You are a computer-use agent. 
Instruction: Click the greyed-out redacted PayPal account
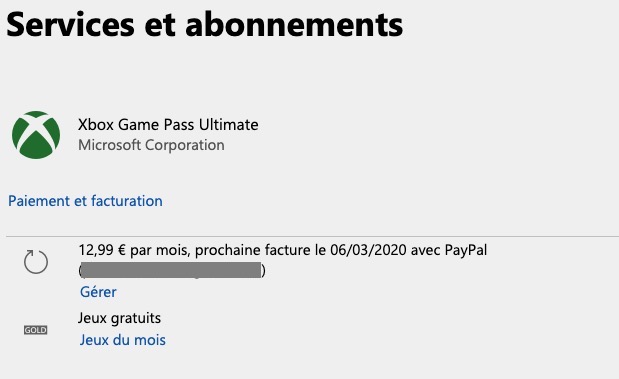click(171, 270)
